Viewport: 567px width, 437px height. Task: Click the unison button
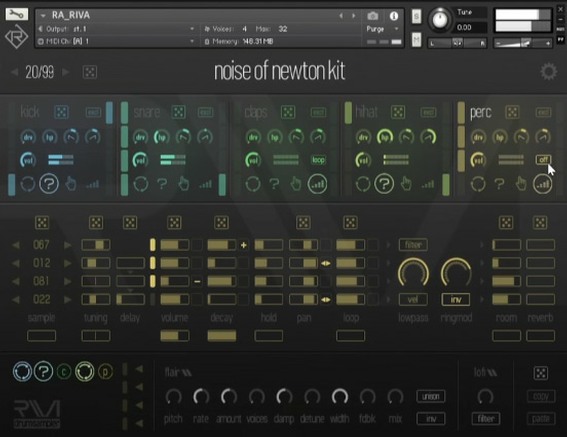pos(430,396)
